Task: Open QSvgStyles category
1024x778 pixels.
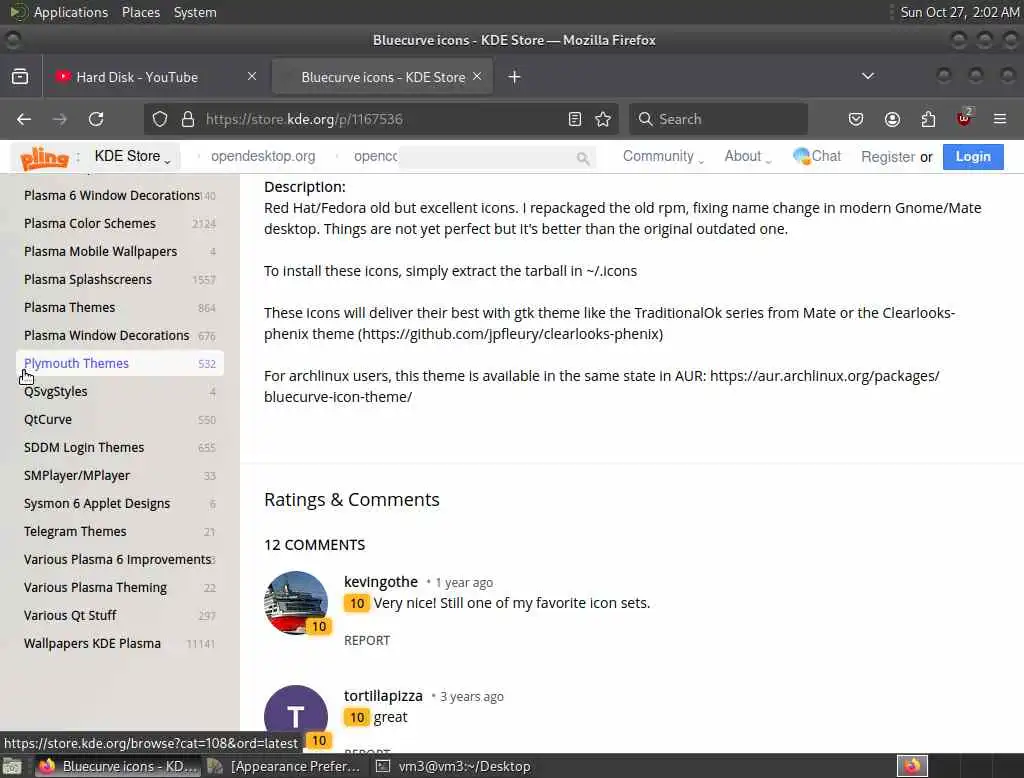Action: tap(120, 391)
